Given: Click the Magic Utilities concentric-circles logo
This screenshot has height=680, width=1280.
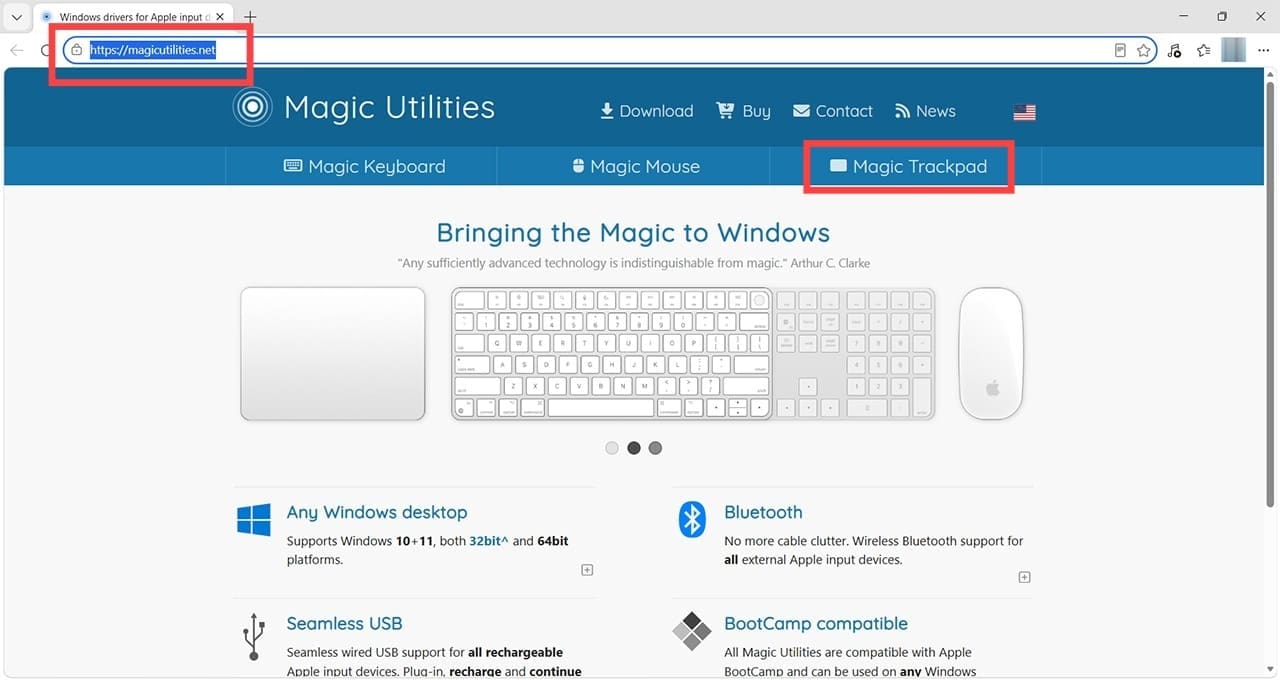Looking at the screenshot, I should coord(252,107).
